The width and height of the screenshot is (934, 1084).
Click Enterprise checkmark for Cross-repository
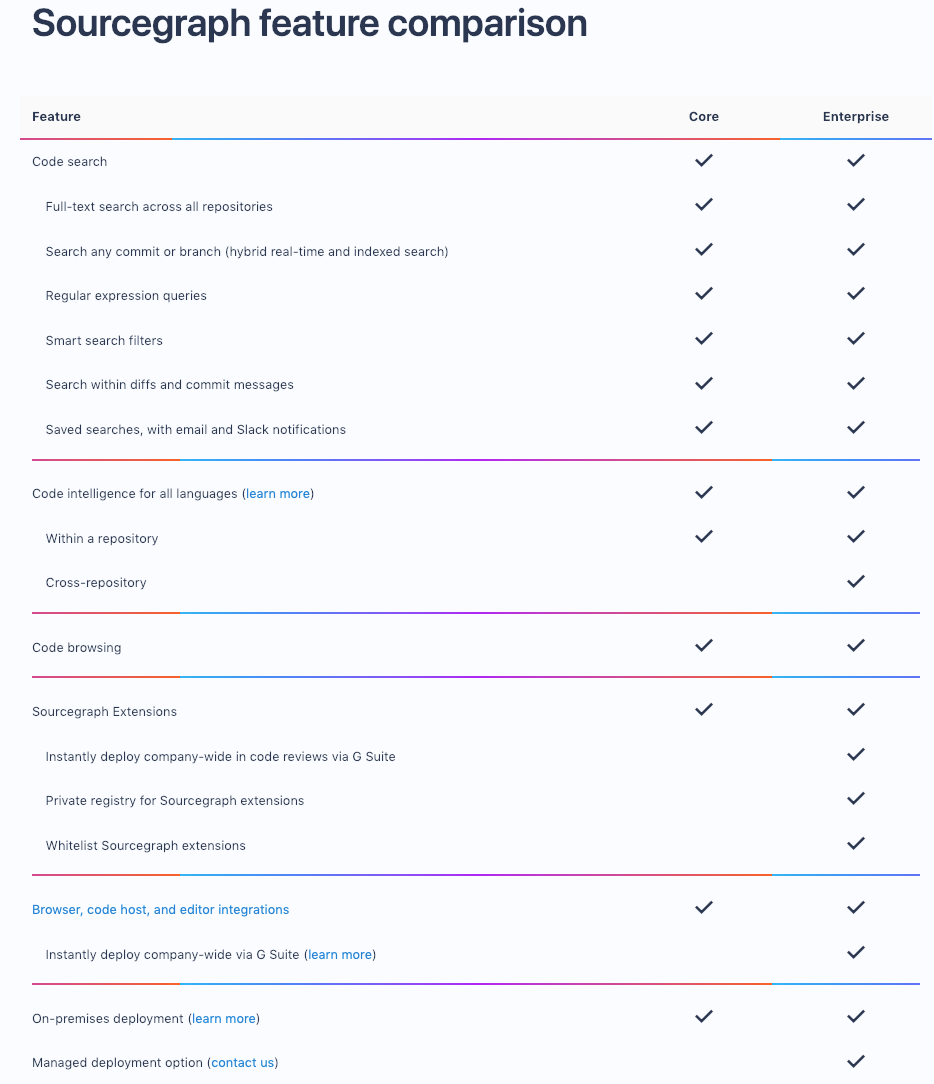855,581
